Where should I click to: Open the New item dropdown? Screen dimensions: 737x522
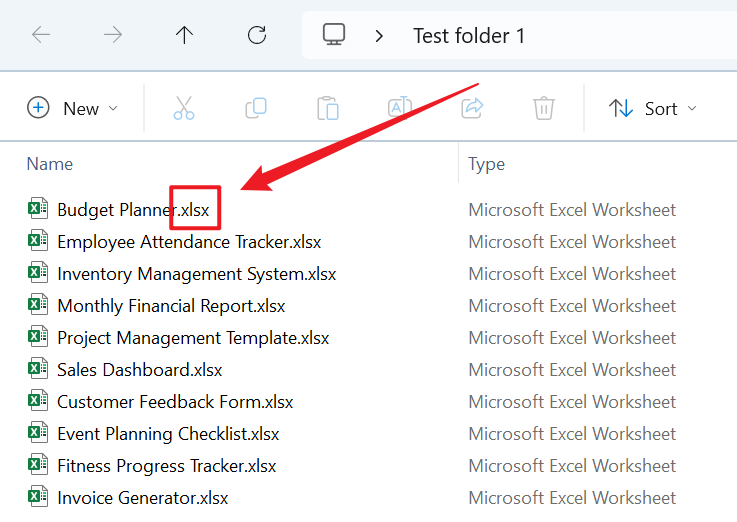coord(73,108)
